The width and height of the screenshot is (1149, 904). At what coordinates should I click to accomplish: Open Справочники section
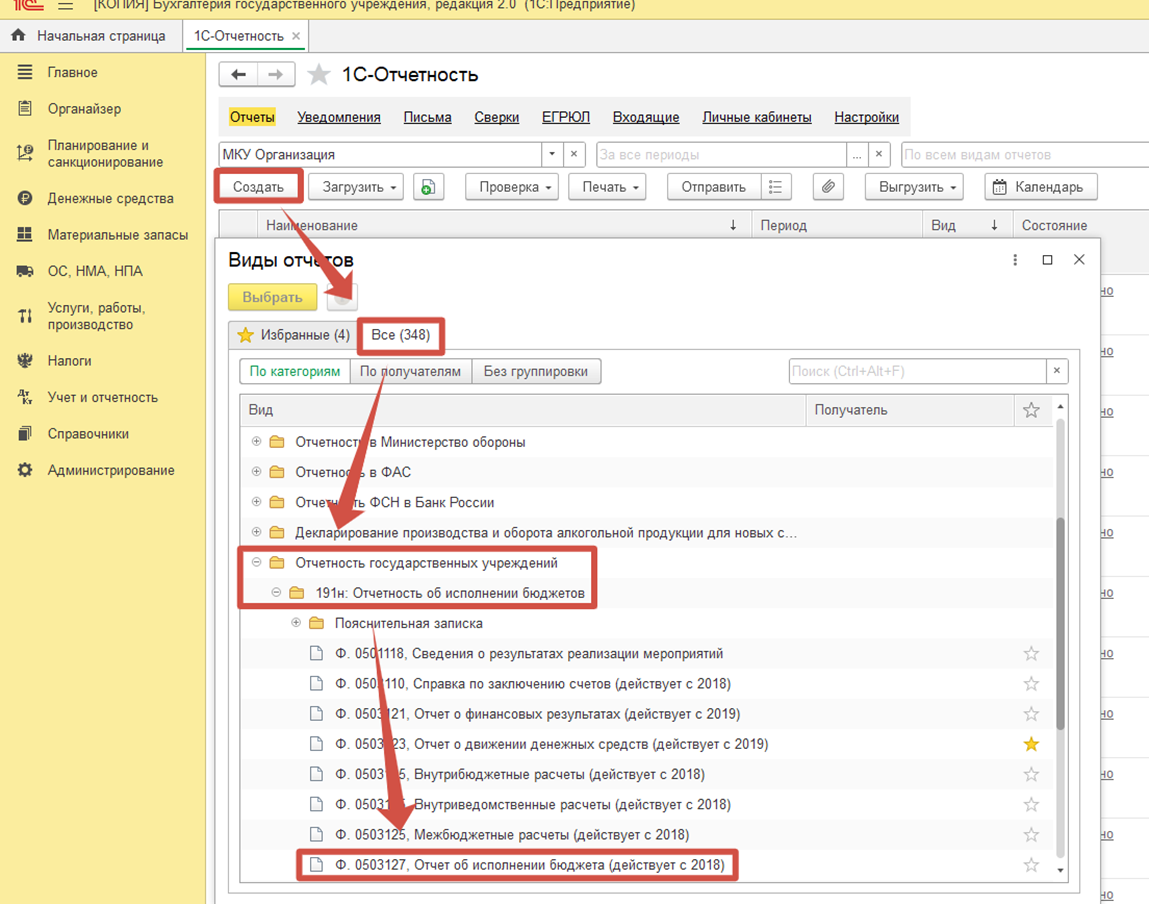point(88,434)
